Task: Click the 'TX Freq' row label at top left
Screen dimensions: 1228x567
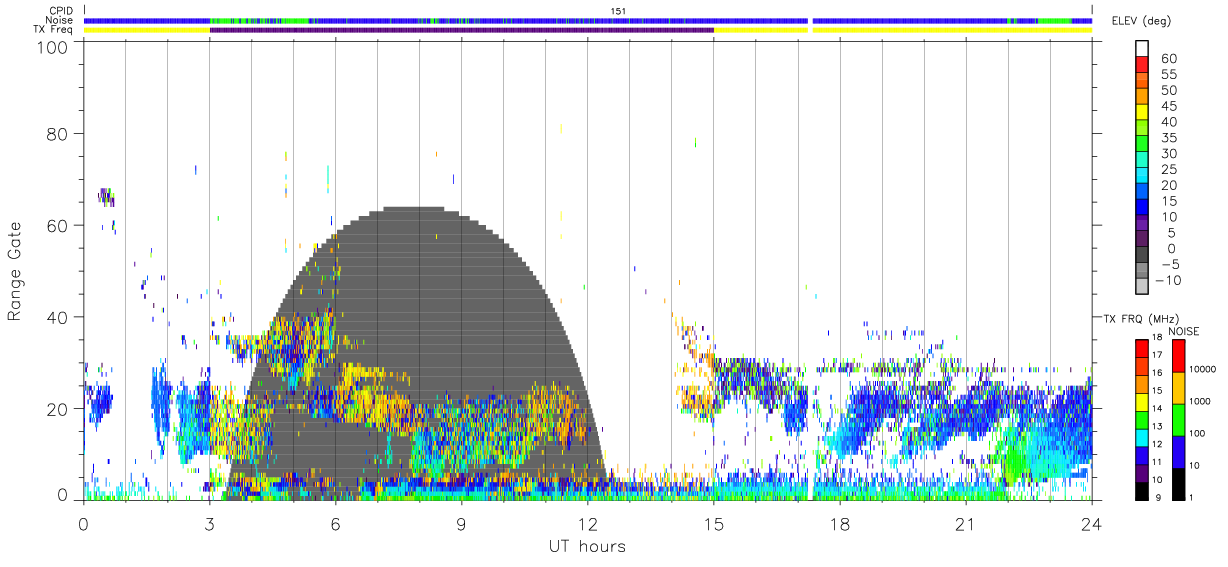Action: 54,30
